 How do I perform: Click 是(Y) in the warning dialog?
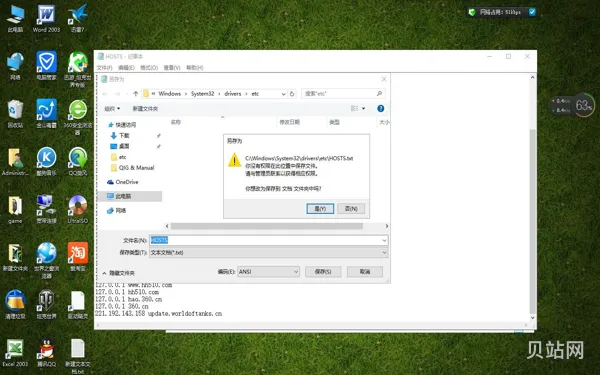point(320,209)
